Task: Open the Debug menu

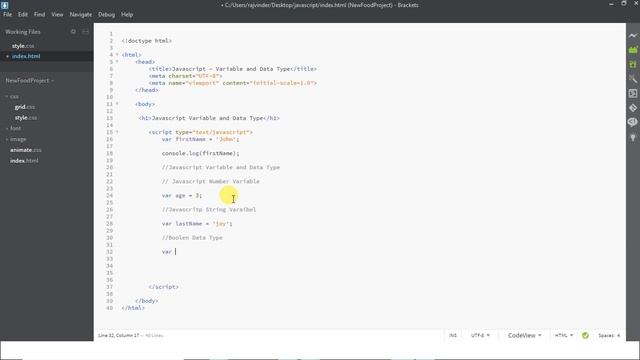Action: click(x=106, y=14)
